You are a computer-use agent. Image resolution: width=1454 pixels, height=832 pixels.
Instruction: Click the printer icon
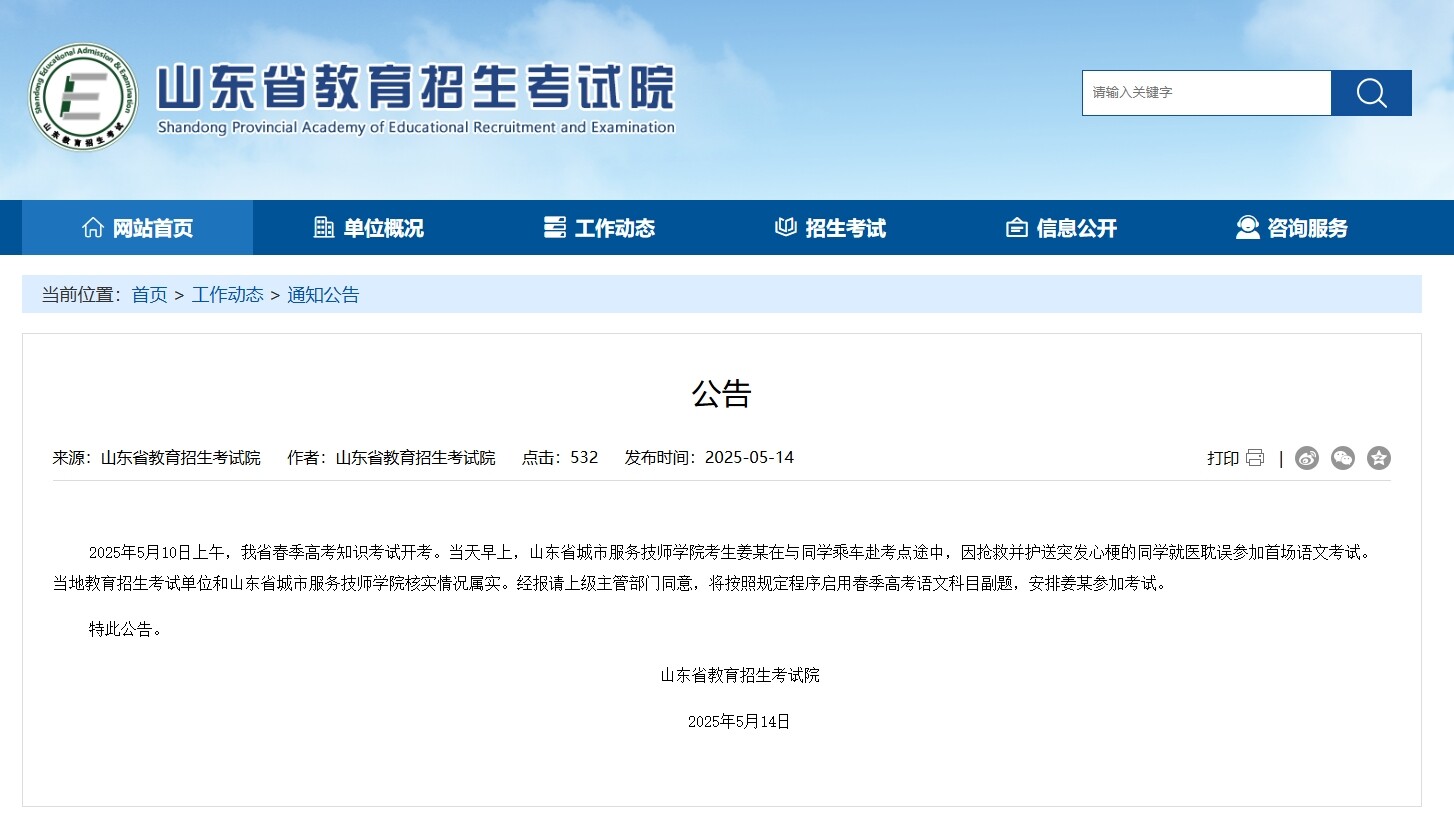point(1255,458)
